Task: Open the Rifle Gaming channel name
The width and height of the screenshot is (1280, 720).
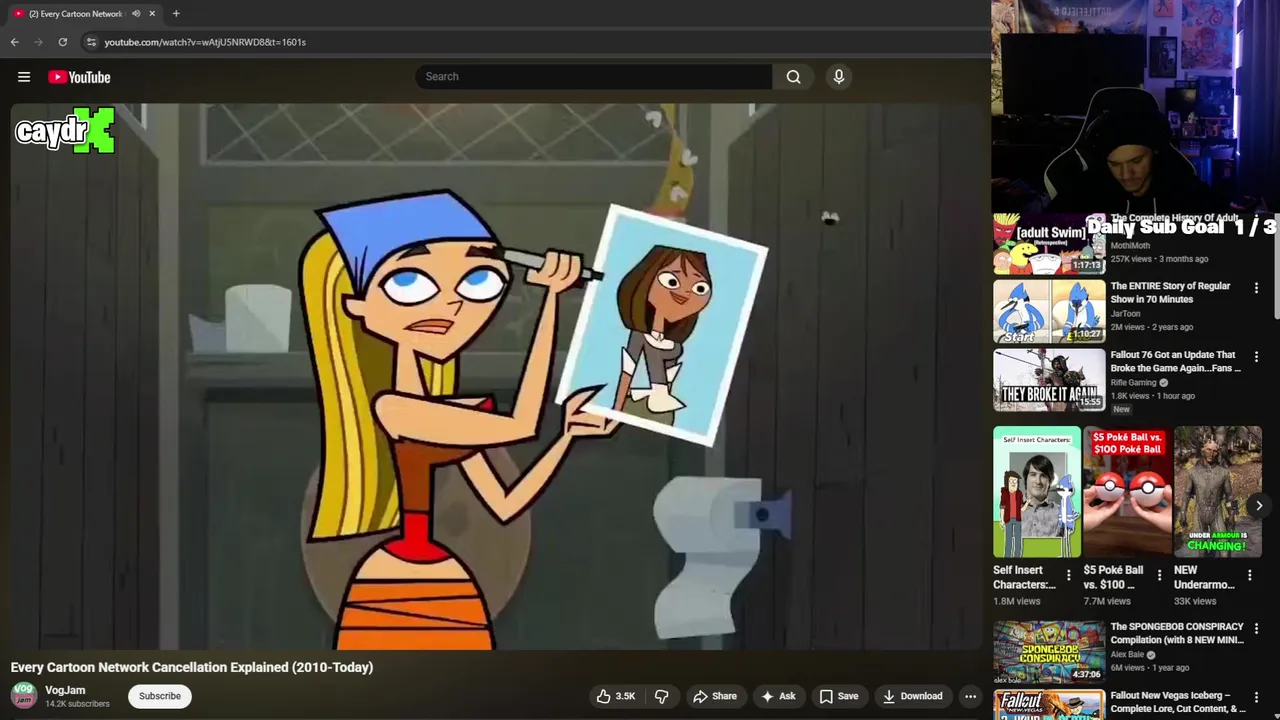Action: point(1133,382)
